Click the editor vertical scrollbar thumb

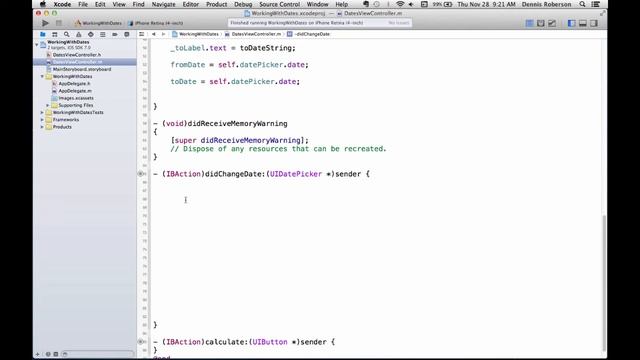[604, 283]
